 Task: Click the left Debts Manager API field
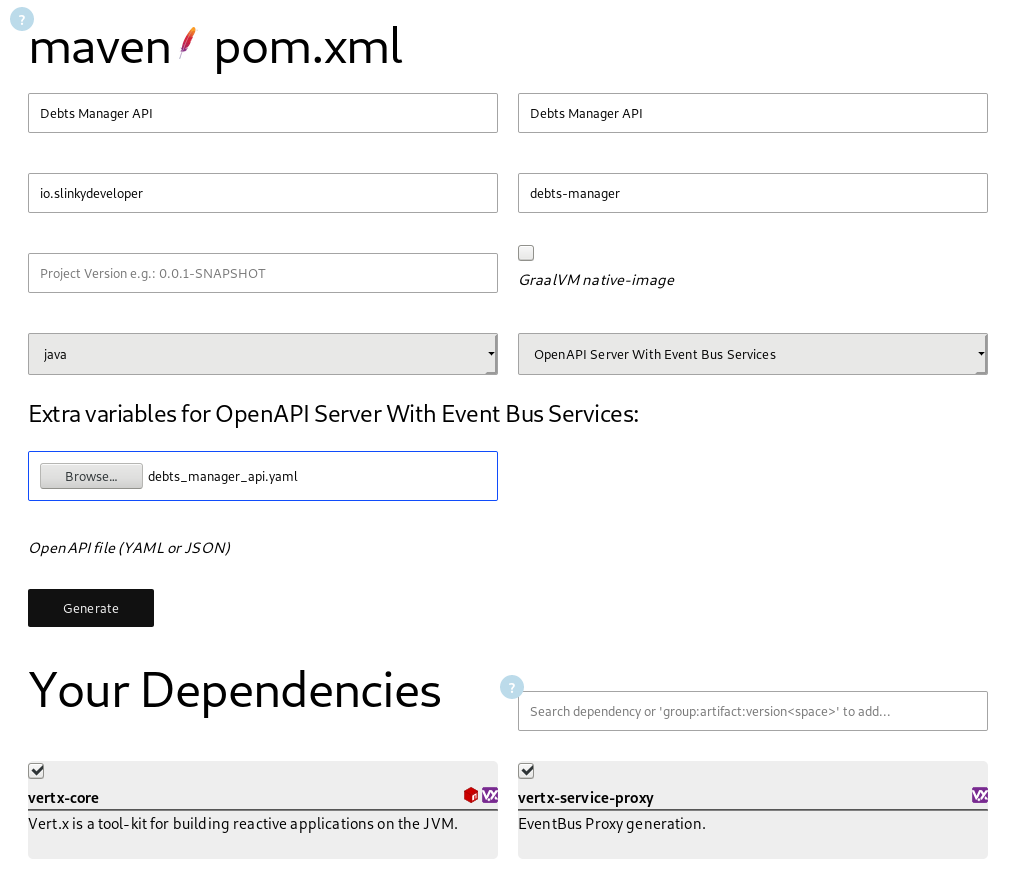[x=262, y=113]
